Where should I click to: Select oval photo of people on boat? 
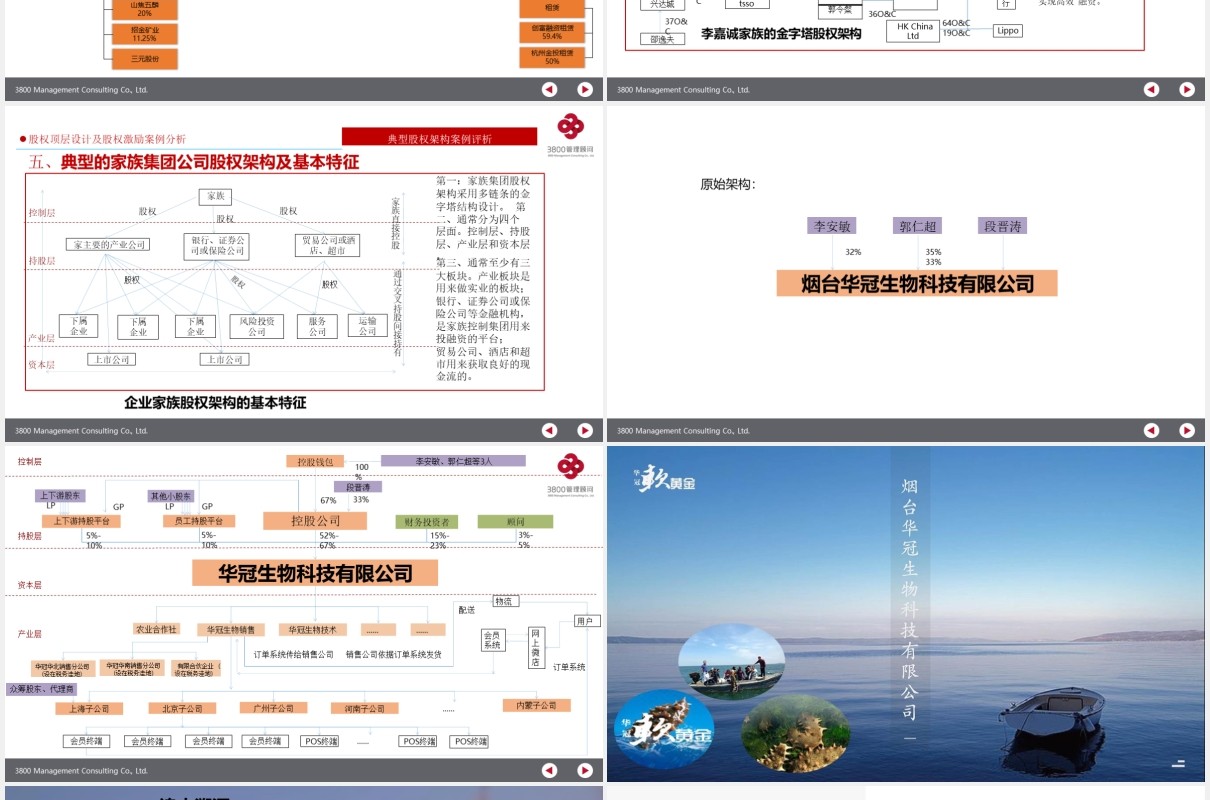point(731,661)
